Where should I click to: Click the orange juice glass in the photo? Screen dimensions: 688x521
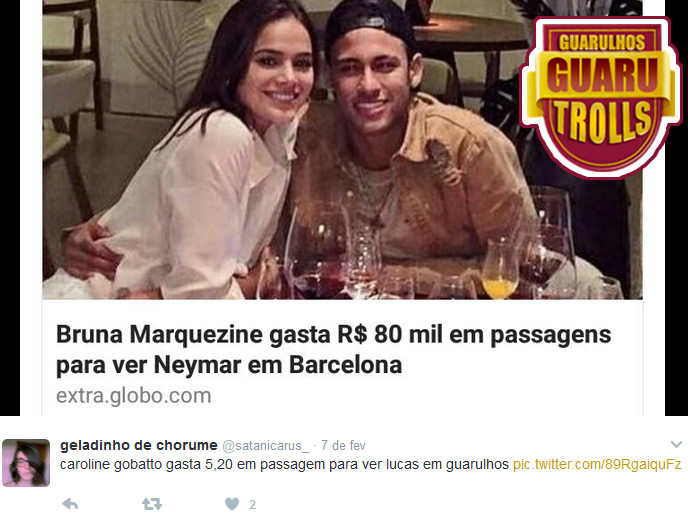click(x=500, y=268)
